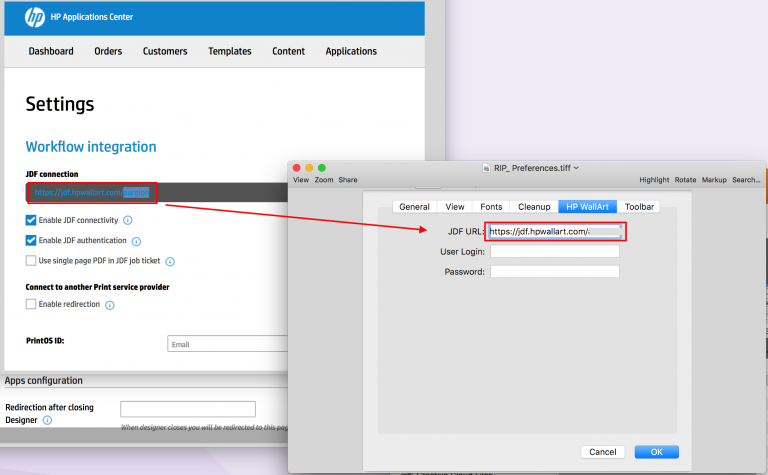Open info icon next to Designer label

point(47,420)
